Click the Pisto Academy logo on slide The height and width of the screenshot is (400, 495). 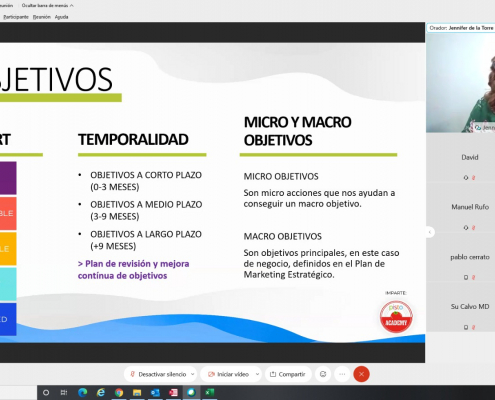tap(396, 317)
